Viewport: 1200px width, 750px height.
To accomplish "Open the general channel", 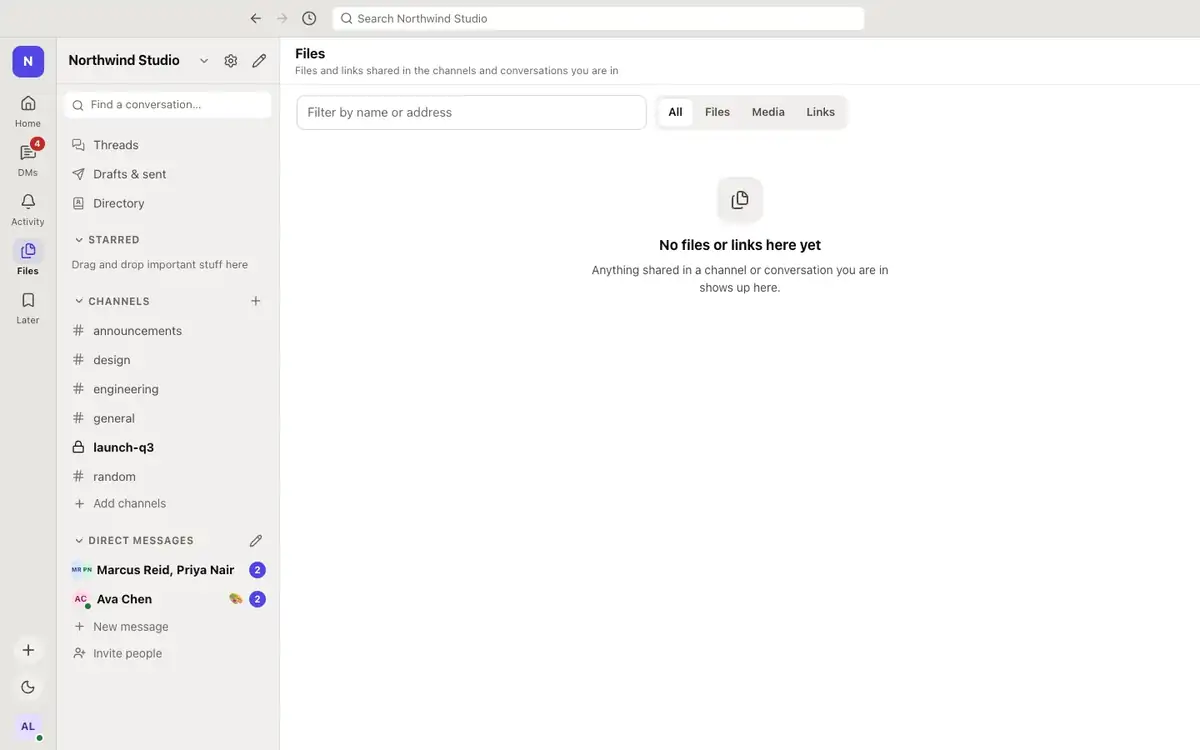I will point(168,418).
